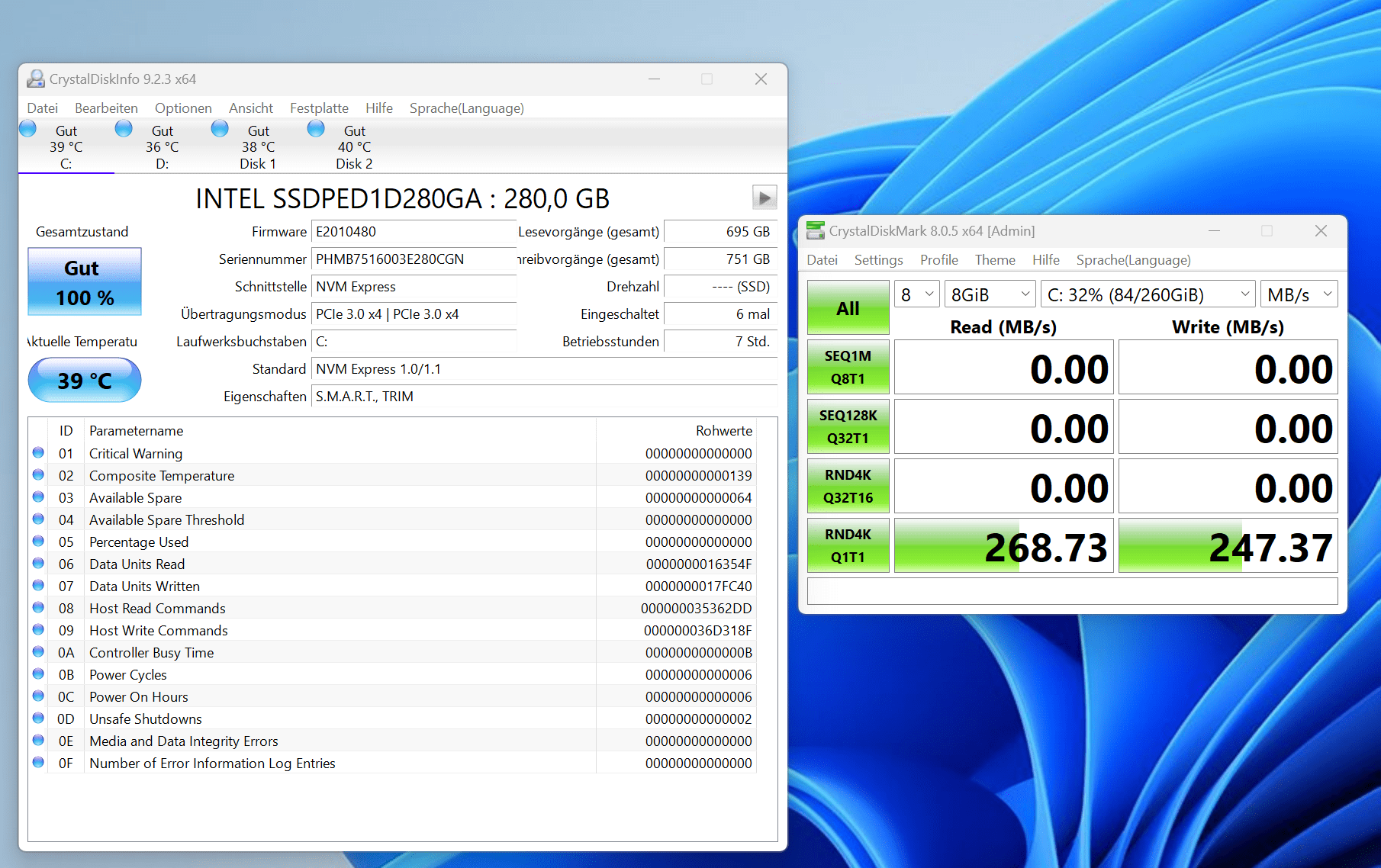Click status dot for Power On Hours row

coord(38,696)
